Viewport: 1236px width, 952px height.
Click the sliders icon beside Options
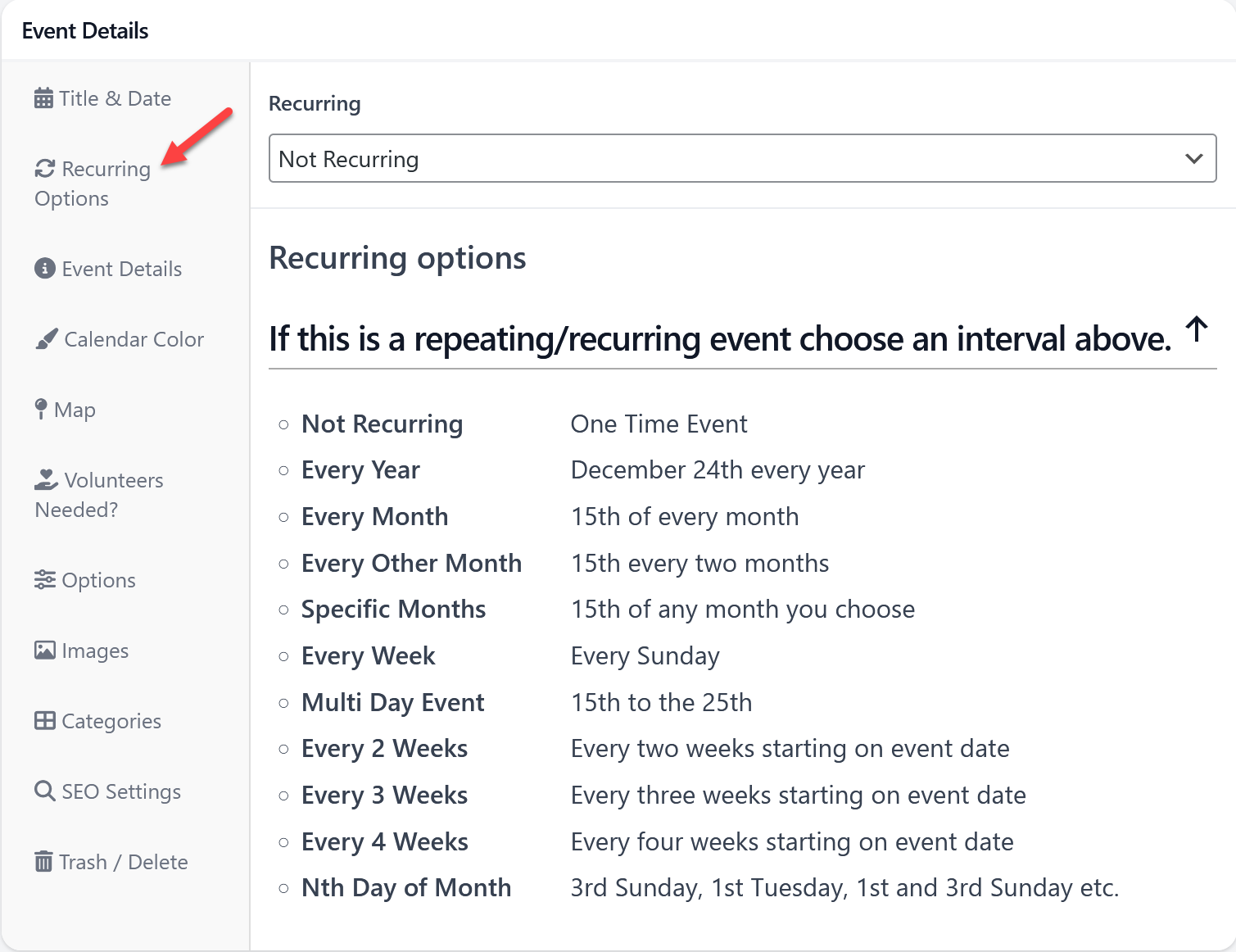pyautogui.click(x=44, y=580)
